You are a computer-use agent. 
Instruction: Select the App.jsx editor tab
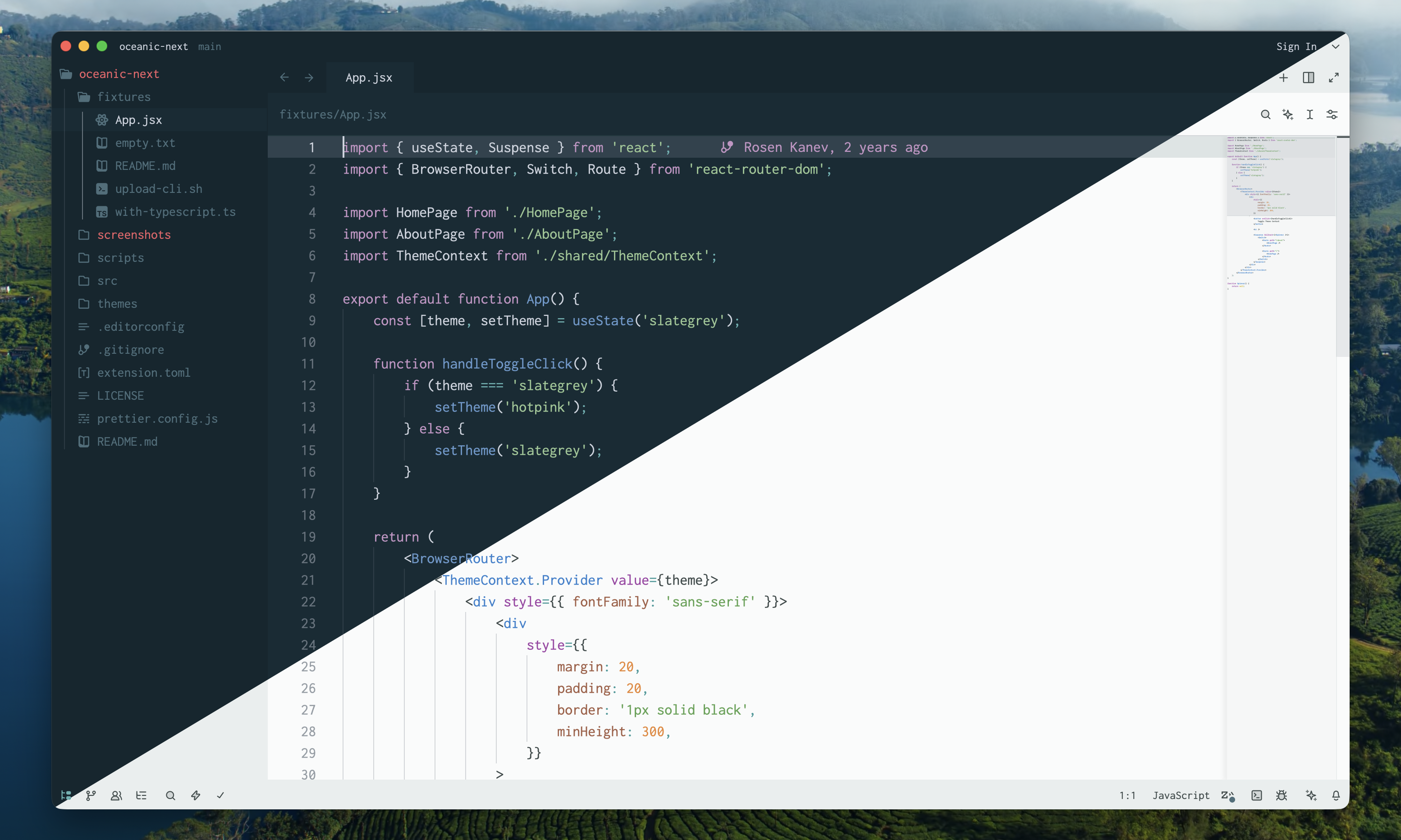[369, 78]
